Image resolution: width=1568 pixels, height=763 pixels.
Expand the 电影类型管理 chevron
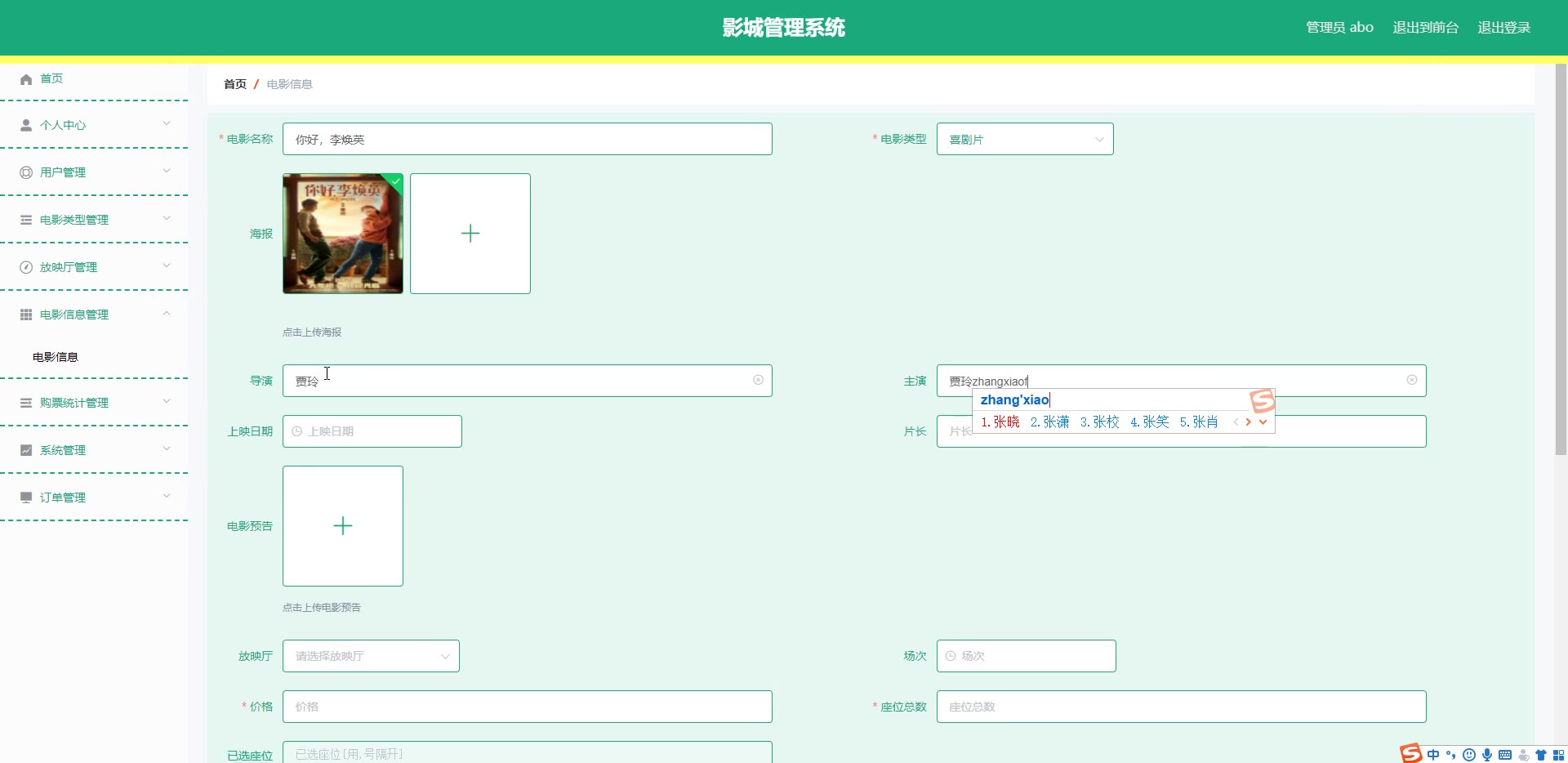click(x=167, y=218)
